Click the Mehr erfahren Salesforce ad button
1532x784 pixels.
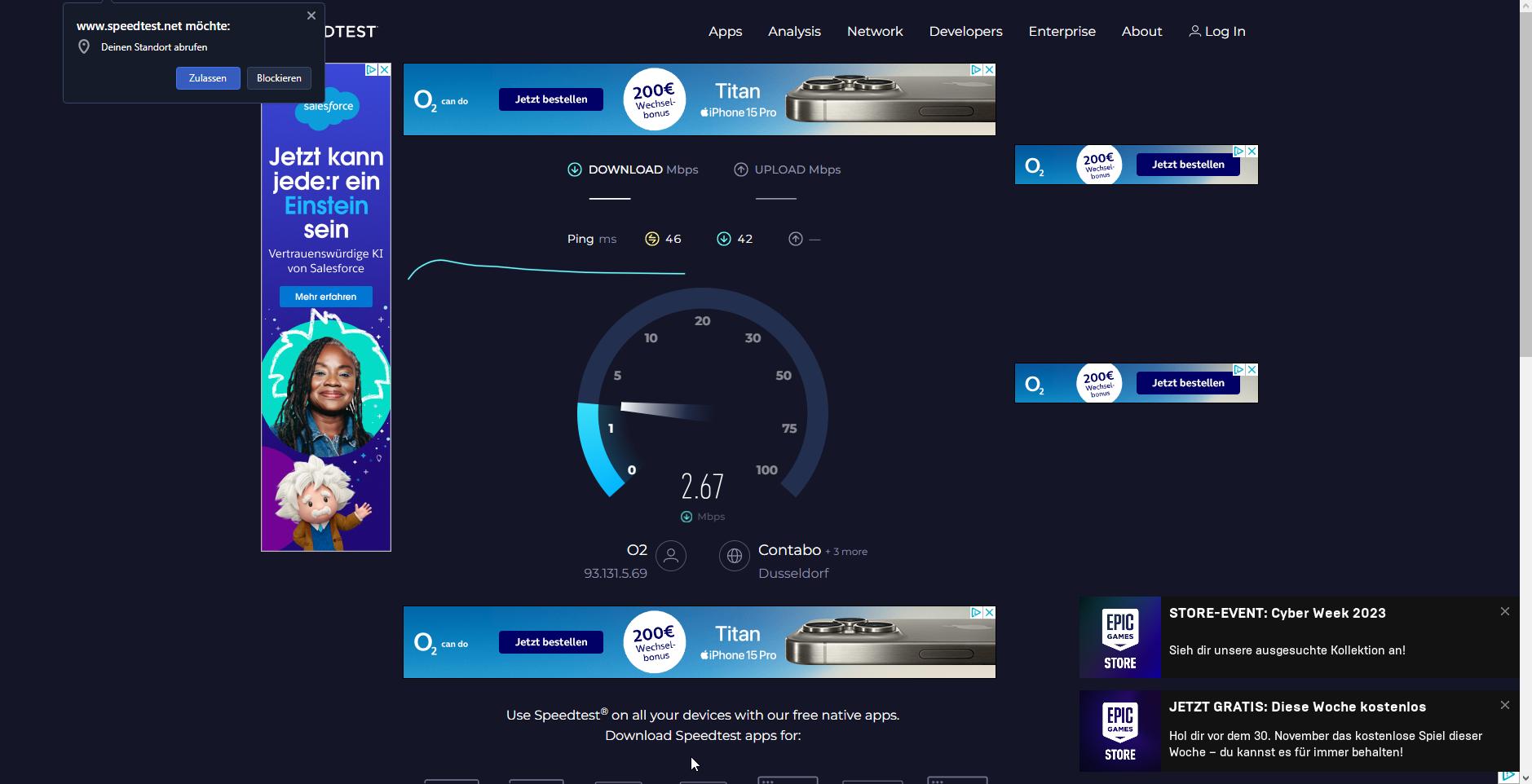[x=325, y=297]
